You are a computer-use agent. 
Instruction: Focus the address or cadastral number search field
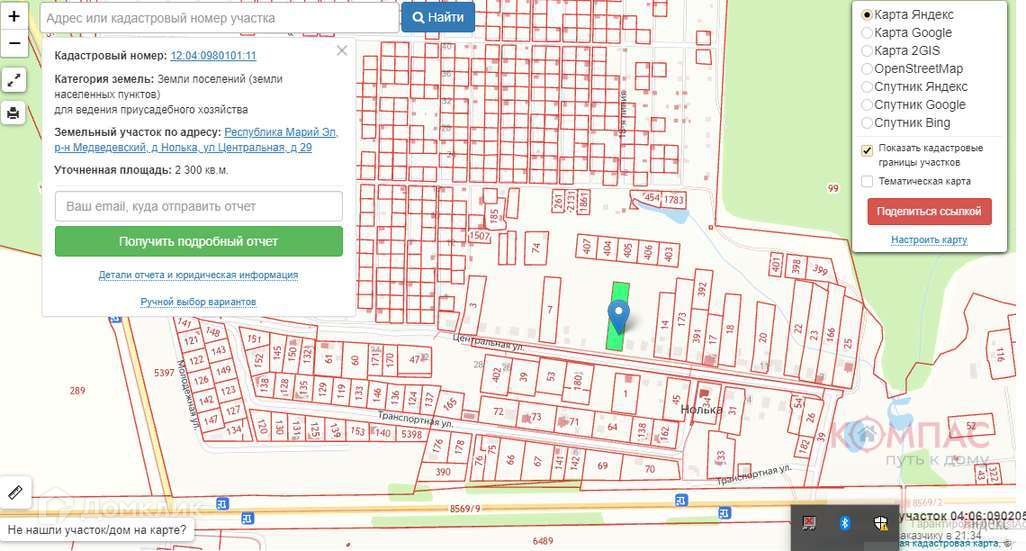pyautogui.click(x=219, y=18)
